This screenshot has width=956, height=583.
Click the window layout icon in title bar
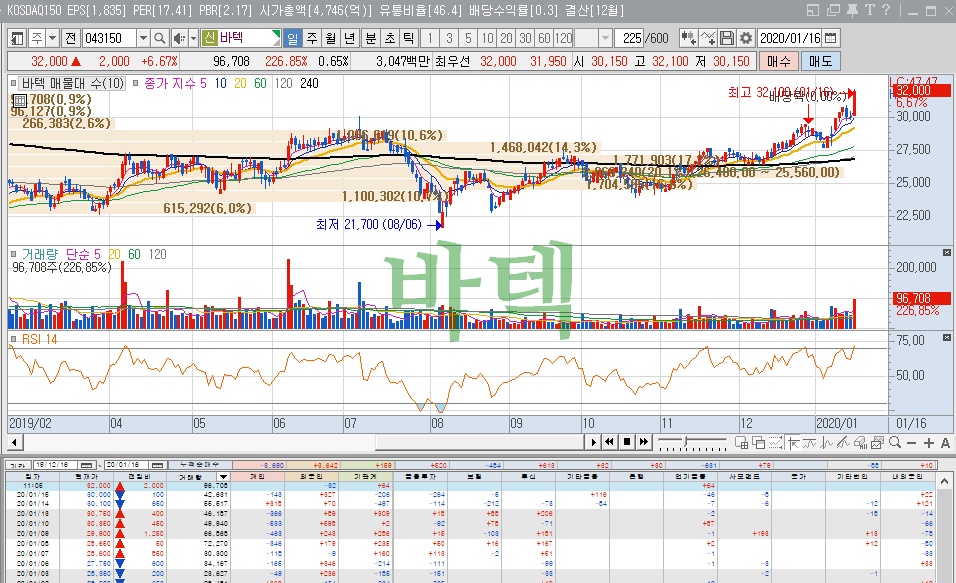[813, 10]
